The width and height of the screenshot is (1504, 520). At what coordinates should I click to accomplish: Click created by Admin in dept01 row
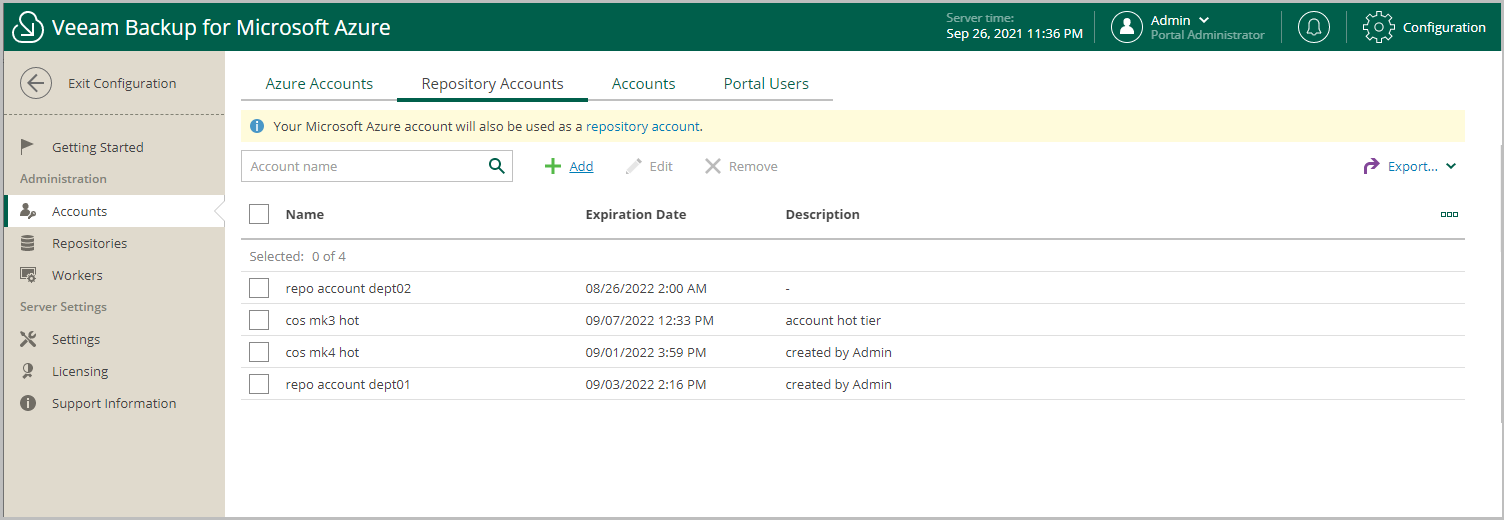point(838,384)
